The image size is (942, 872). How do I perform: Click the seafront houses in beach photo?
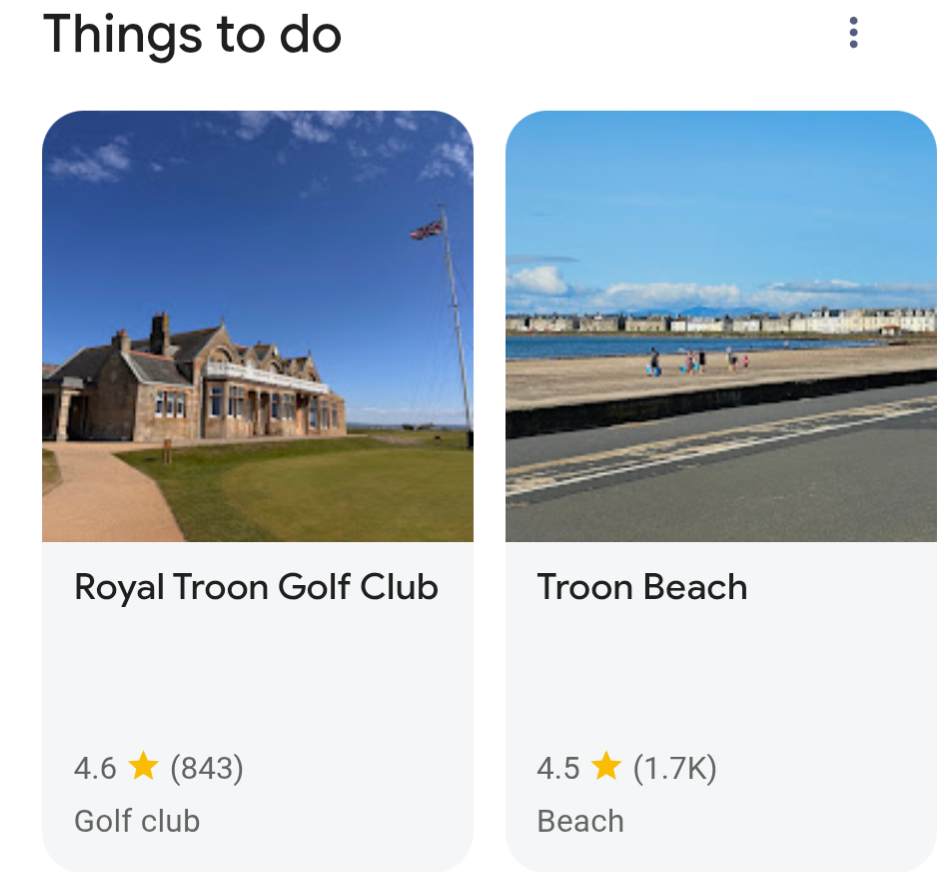pyautogui.click(x=720, y=322)
